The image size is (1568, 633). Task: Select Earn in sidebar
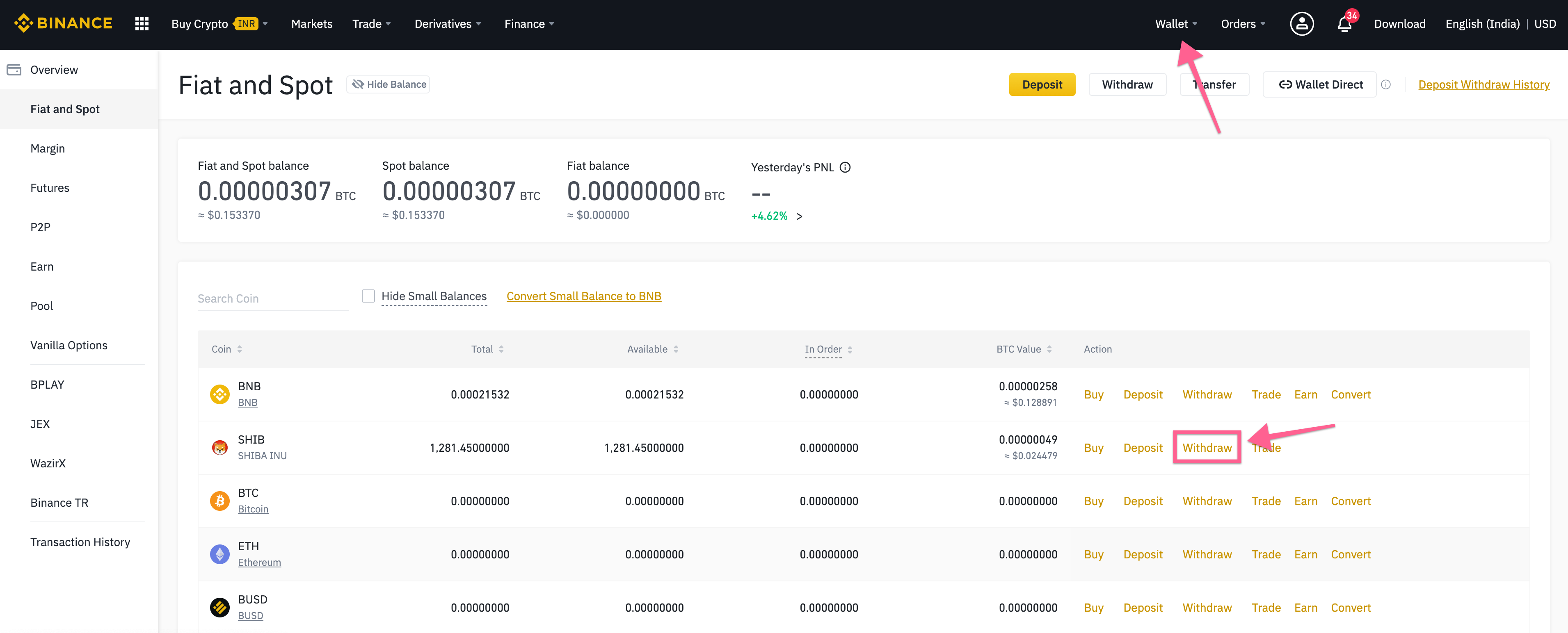tap(42, 266)
